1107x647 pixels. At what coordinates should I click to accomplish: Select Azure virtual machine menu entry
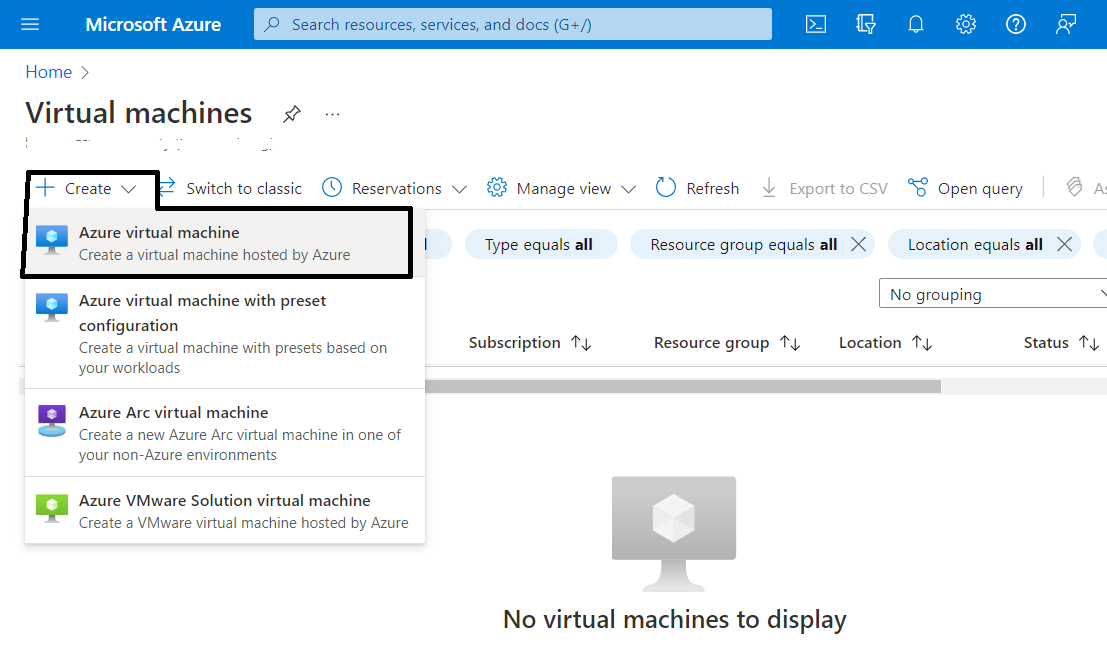point(225,243)
